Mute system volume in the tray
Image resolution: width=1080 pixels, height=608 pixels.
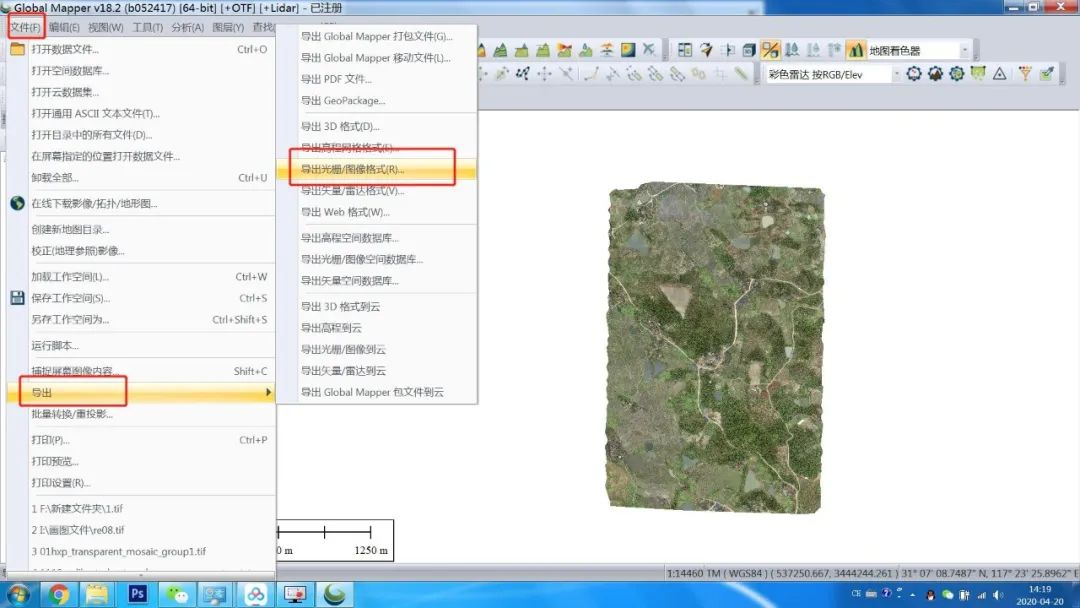pyautogui.click(x=998, y=596)
